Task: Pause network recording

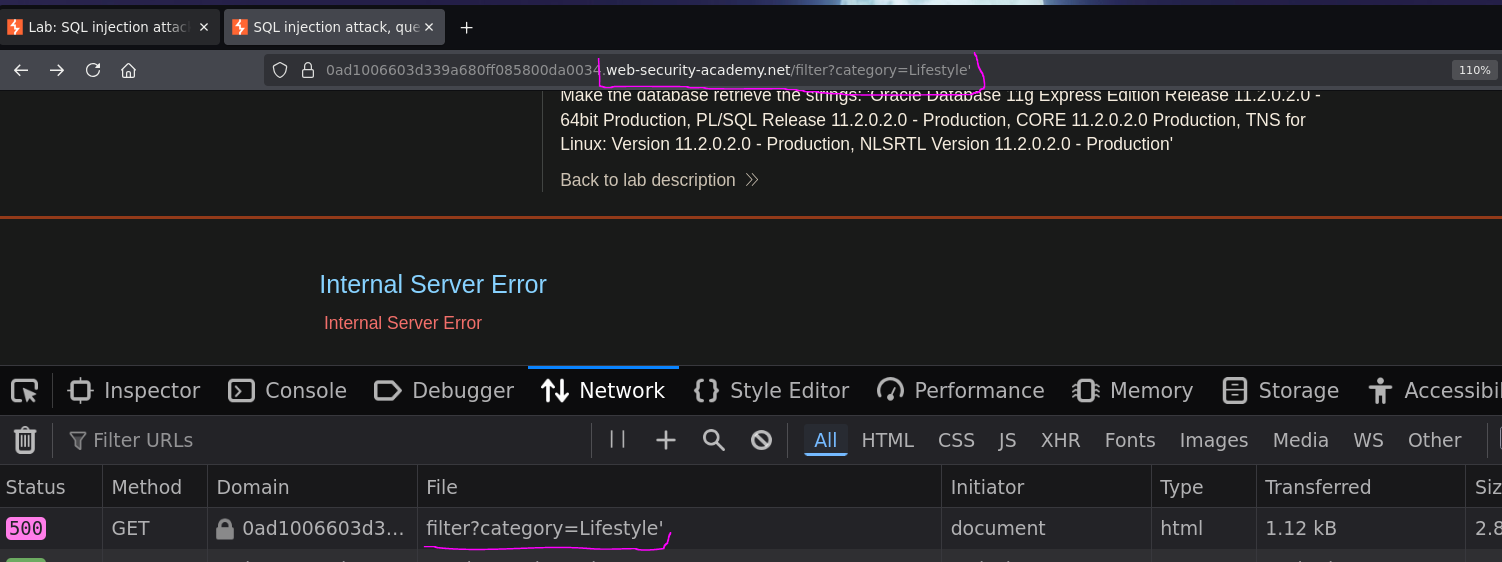Action: (618, 439)
